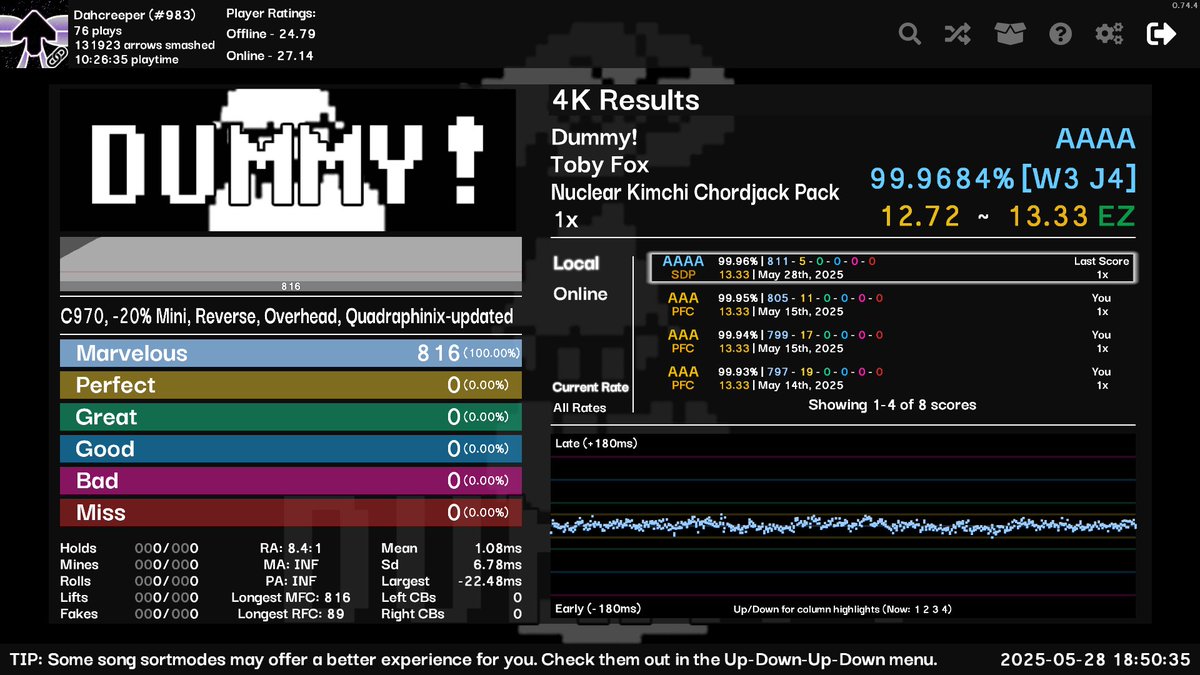Image resolution: width=1200 pixels, height=675 pixels.
Task: Click the date time 2025-05-28 18:50:35
Action: [1095, 660]
